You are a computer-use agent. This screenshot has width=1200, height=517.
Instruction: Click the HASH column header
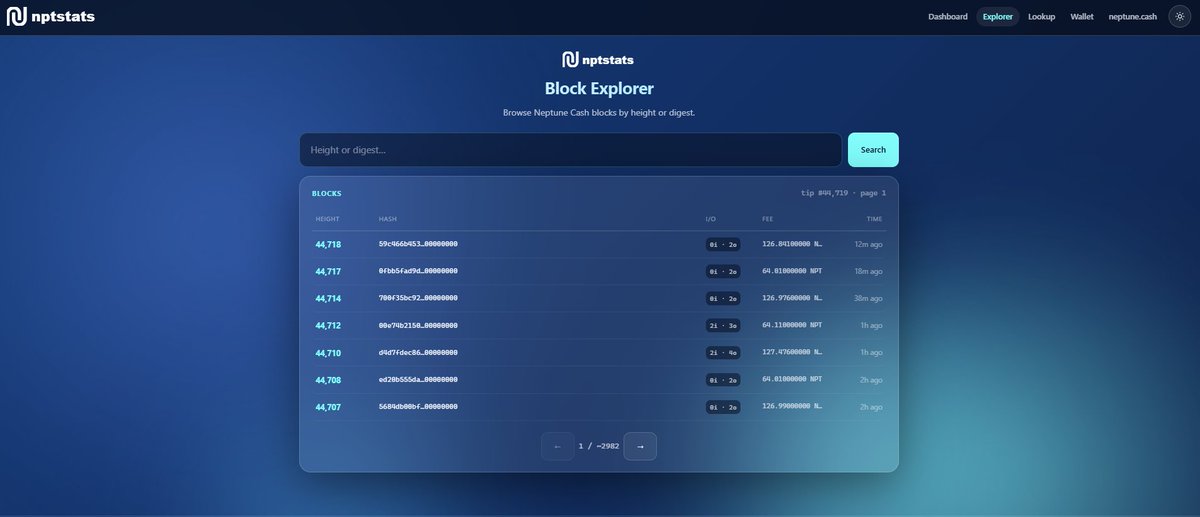click(x=387, y=218)
